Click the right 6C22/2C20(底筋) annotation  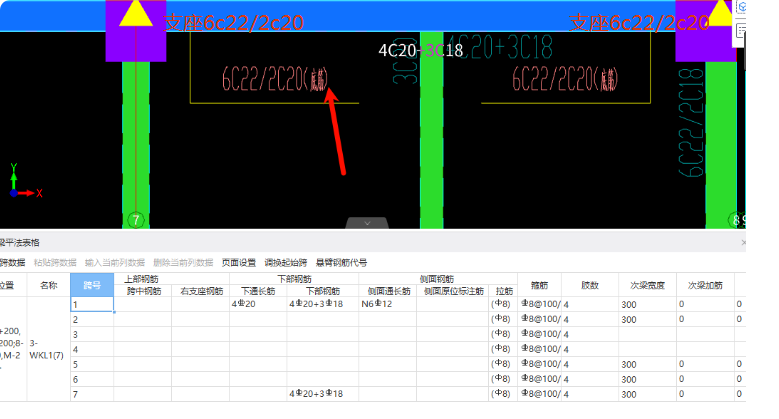(565, 79)
